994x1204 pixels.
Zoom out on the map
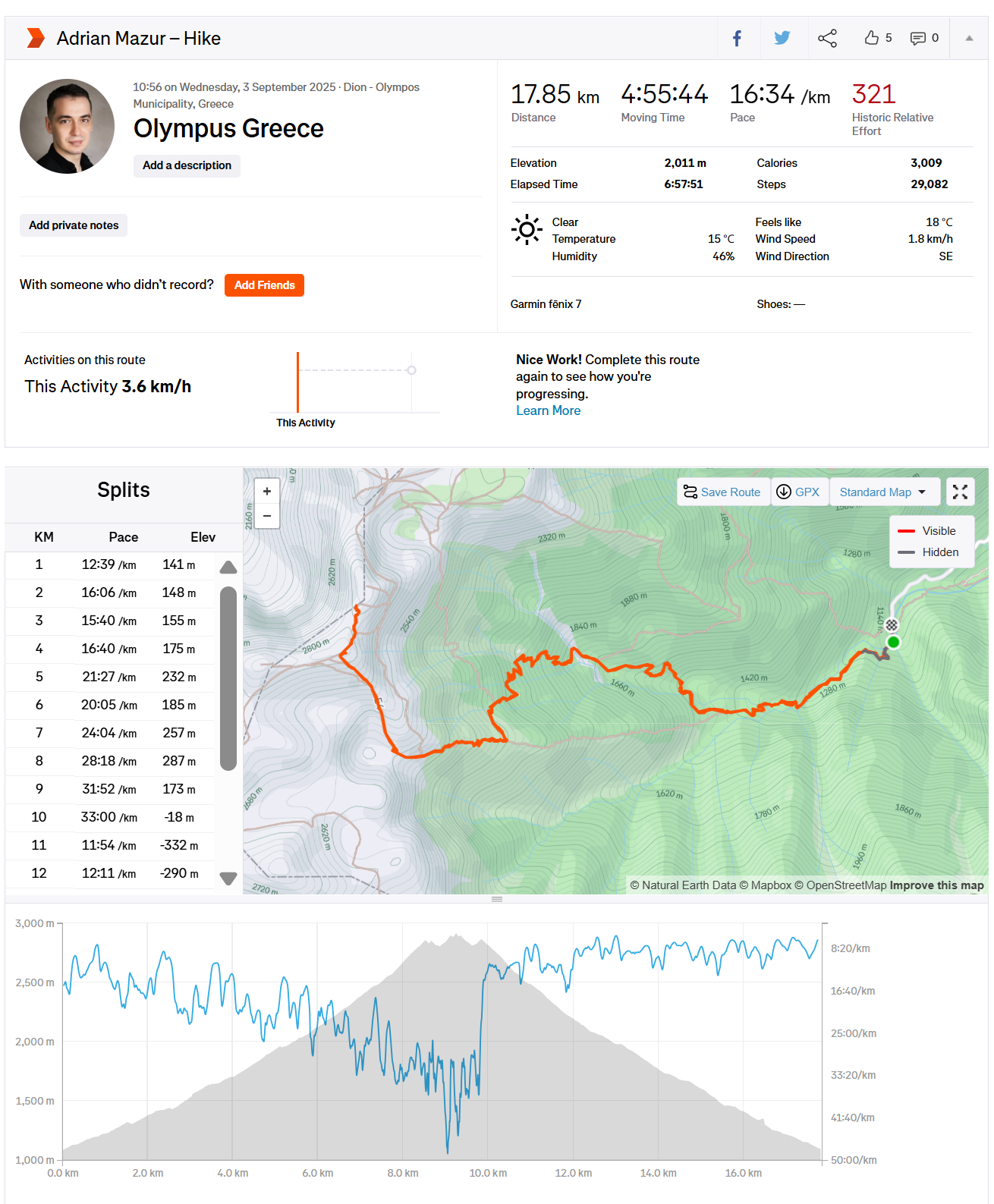pos(266,516)
